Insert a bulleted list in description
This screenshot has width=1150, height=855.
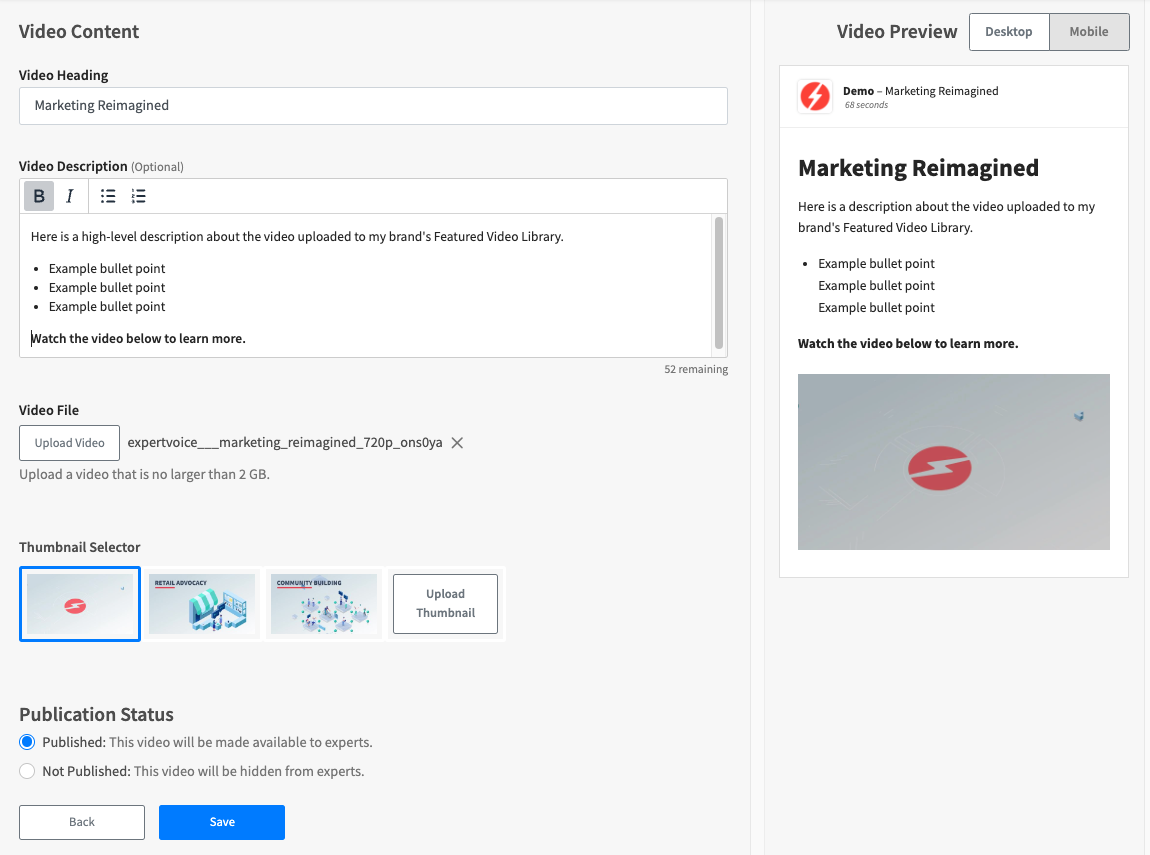coord(108,196)
